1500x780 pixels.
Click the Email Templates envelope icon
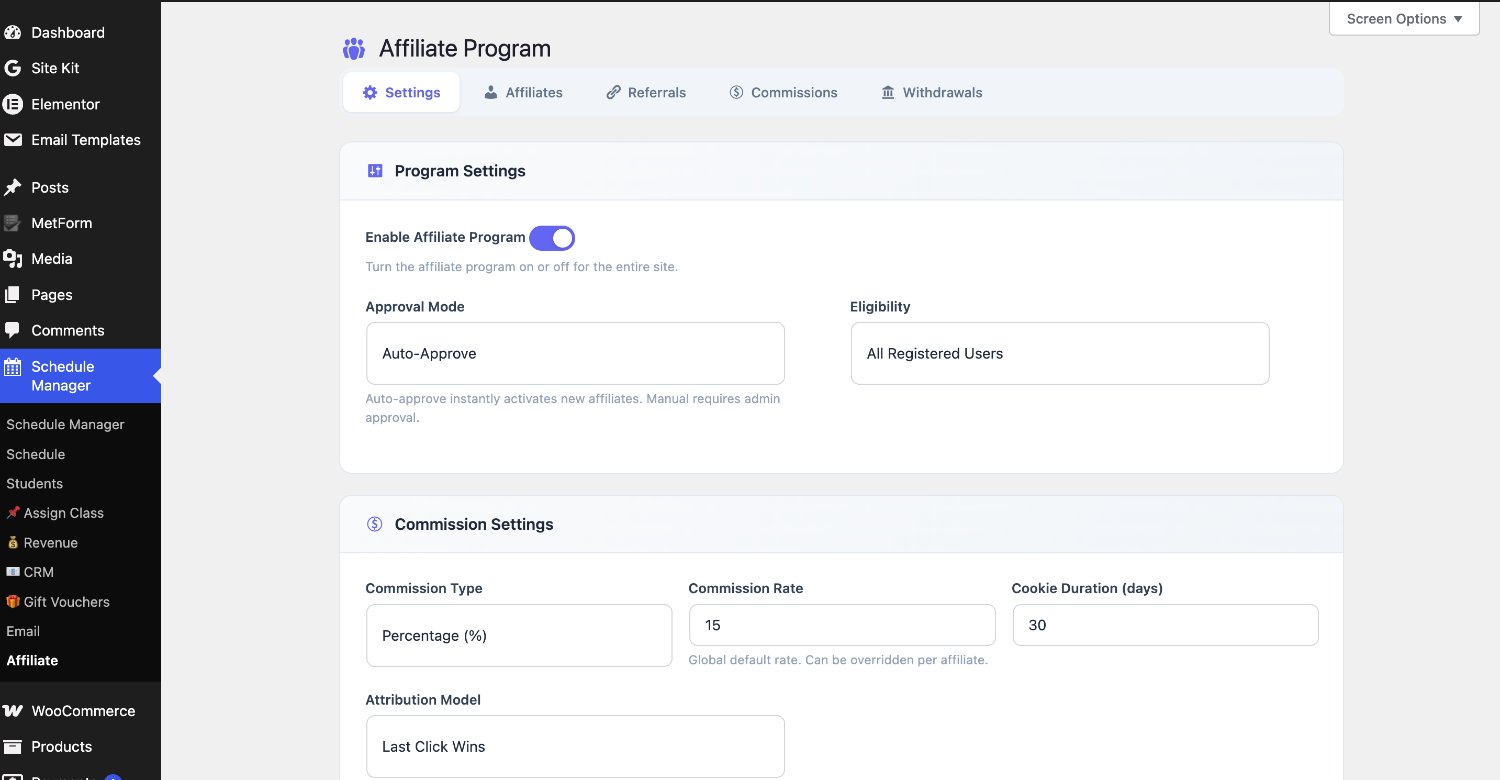[x=12, y=140]
